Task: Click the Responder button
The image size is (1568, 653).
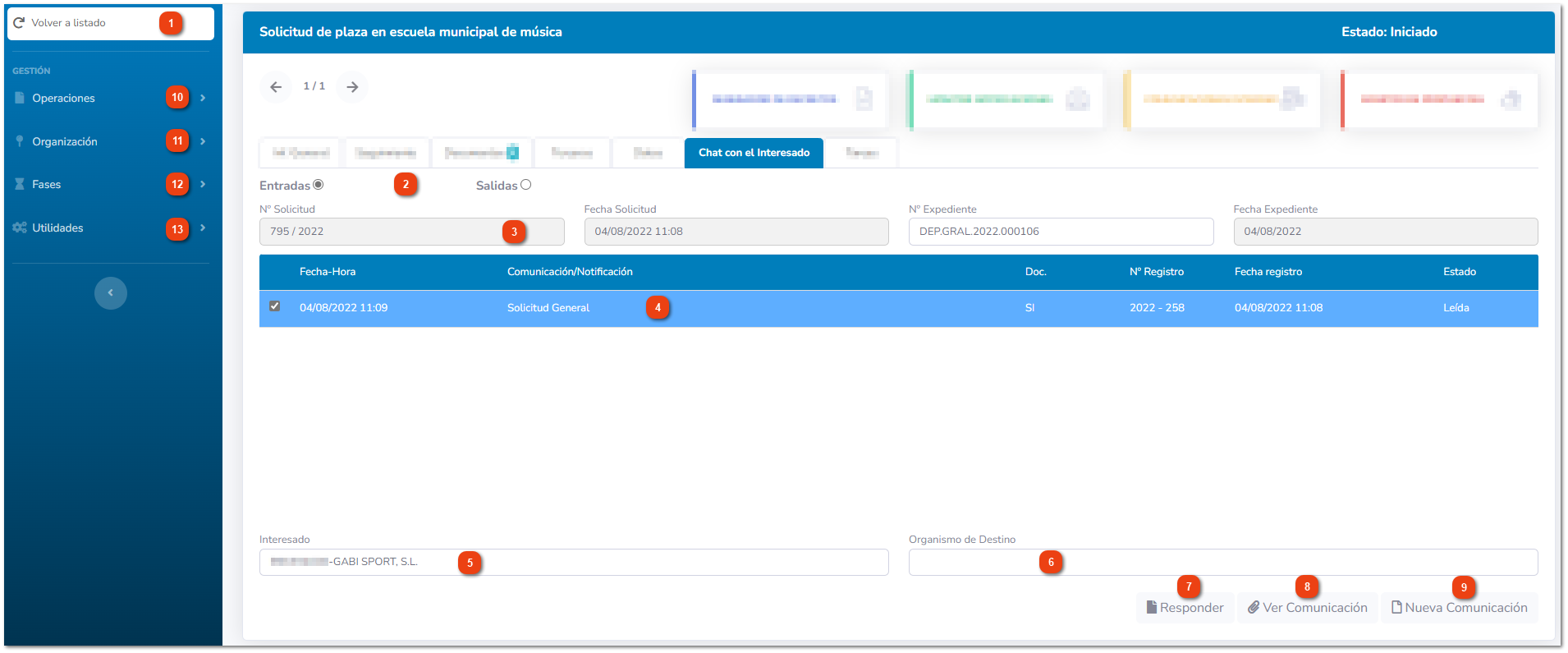Action: coord(1185,608)
